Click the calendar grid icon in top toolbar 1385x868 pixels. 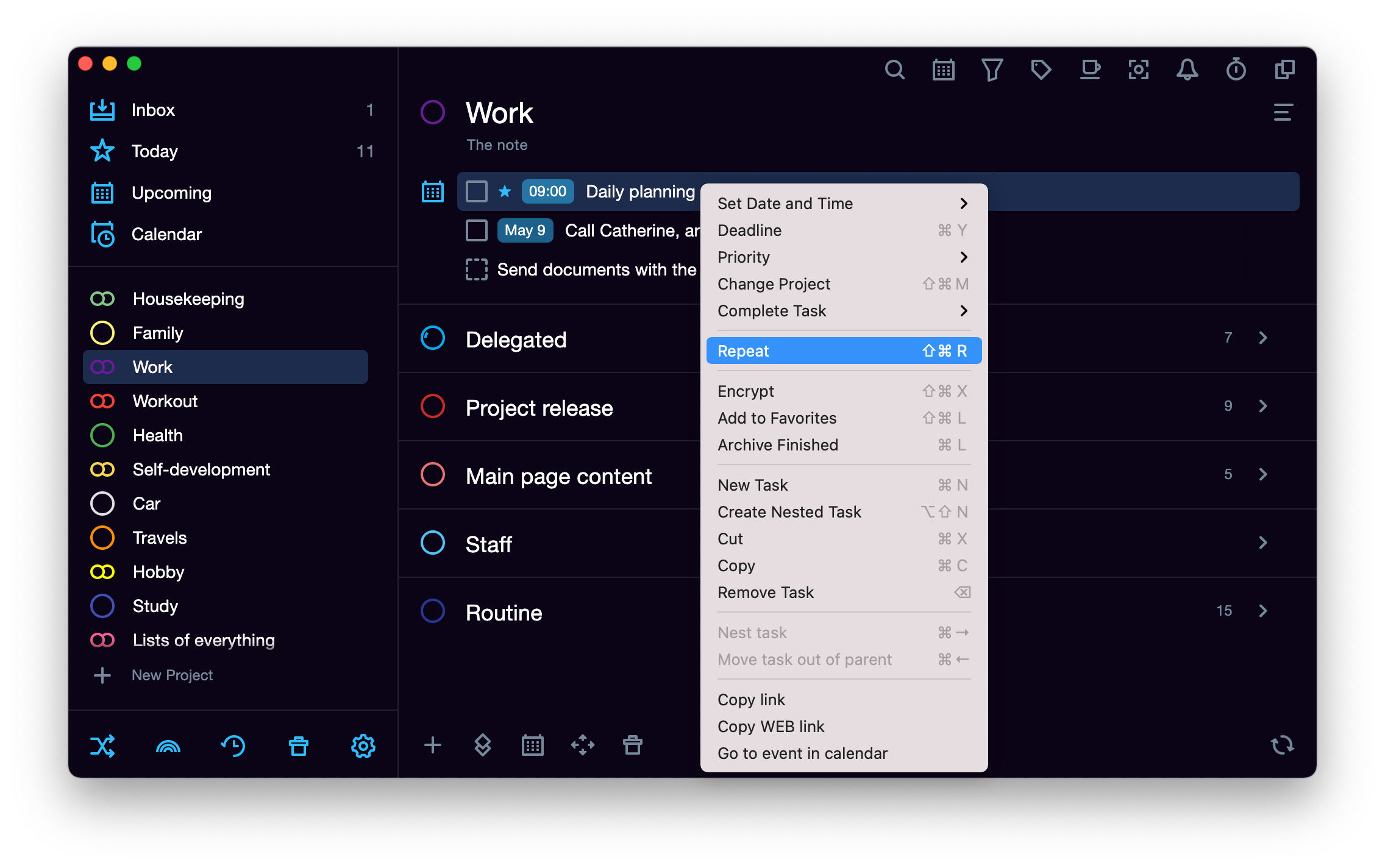click(x=943, y=70)
